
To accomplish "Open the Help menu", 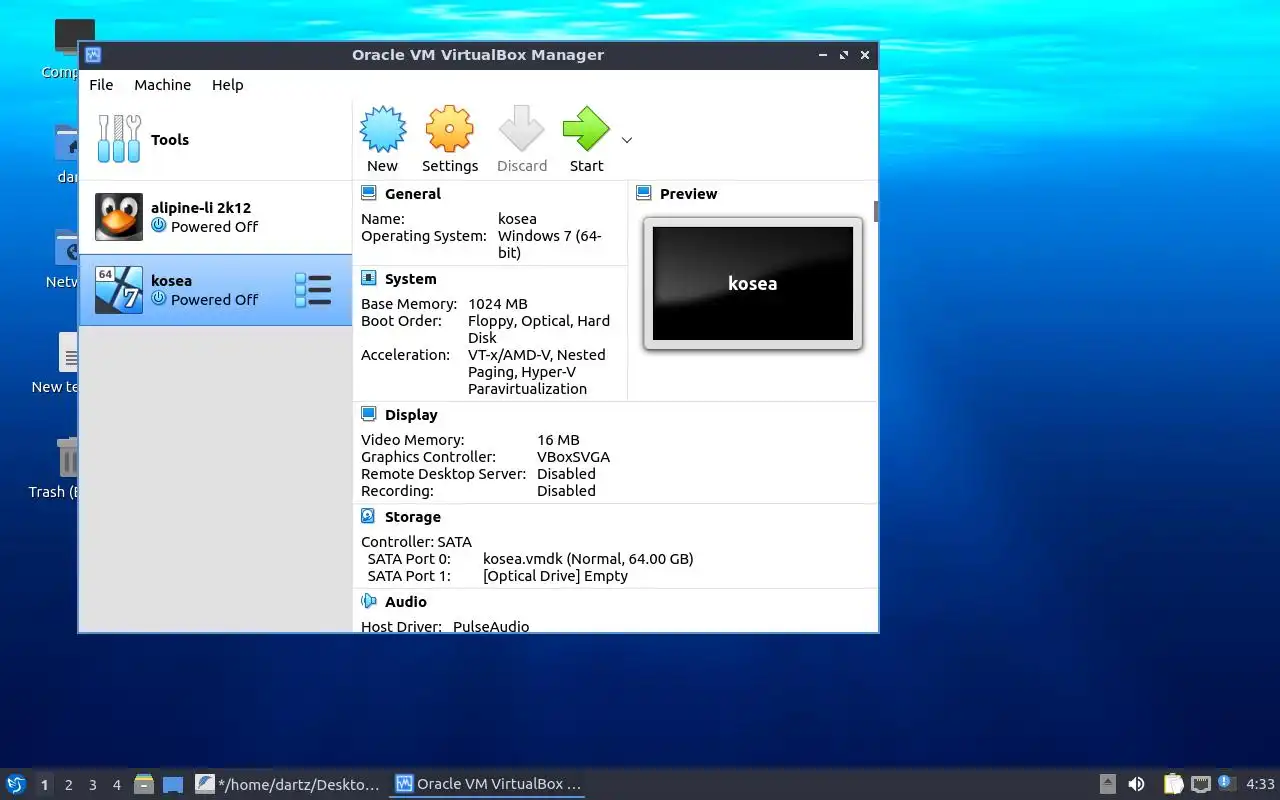I will [227, 85].
